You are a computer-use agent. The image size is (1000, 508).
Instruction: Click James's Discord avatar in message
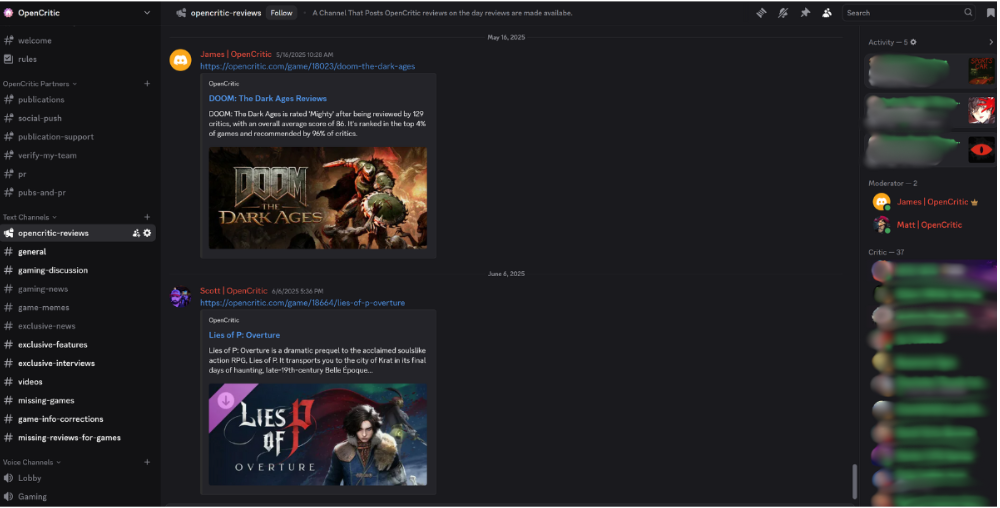click(x=180, y=60)
